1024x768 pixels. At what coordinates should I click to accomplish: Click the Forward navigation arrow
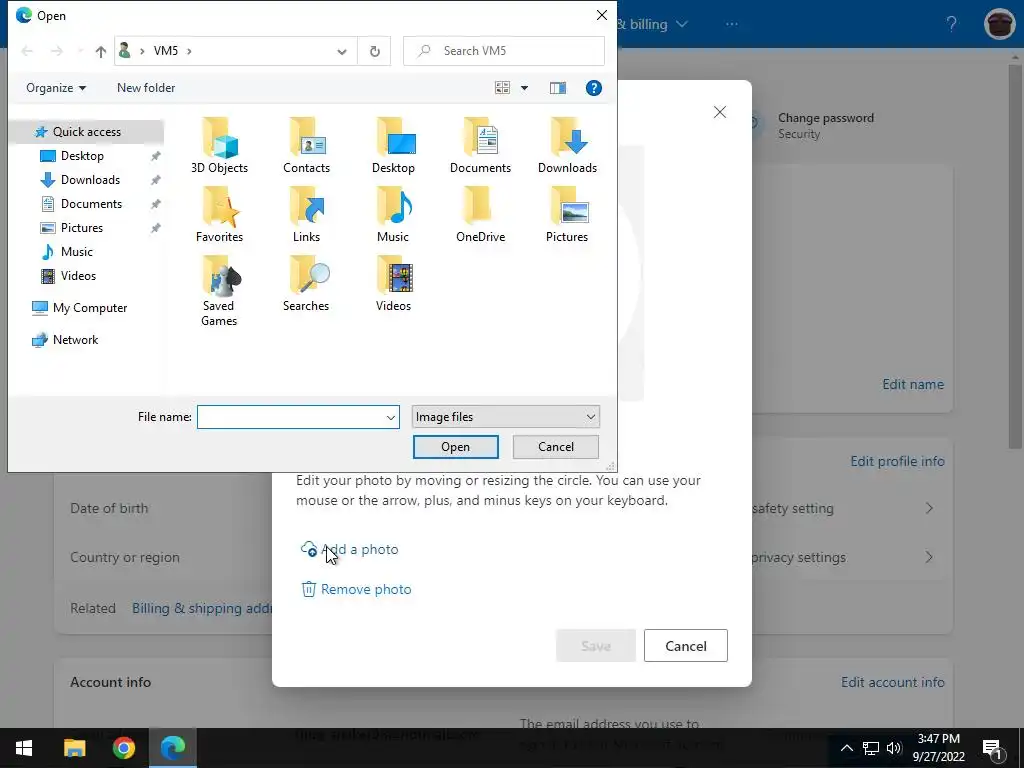57,51
